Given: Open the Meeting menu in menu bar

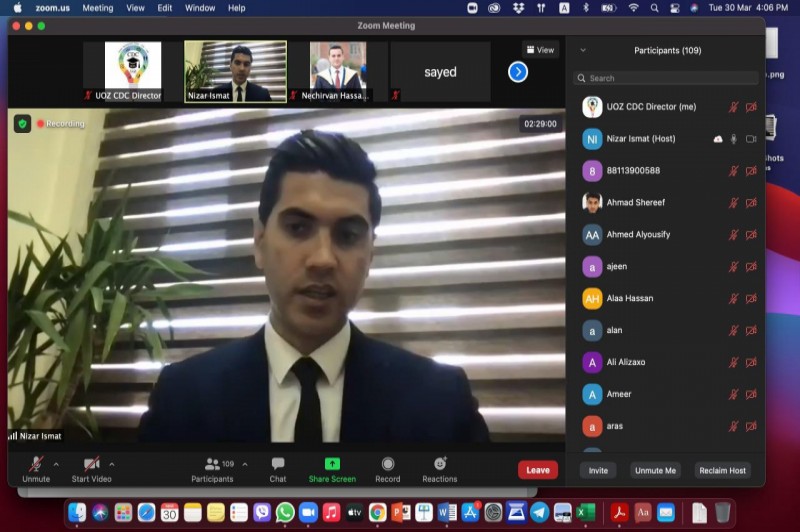Looking at the screenshot, I should coord(97,8).
